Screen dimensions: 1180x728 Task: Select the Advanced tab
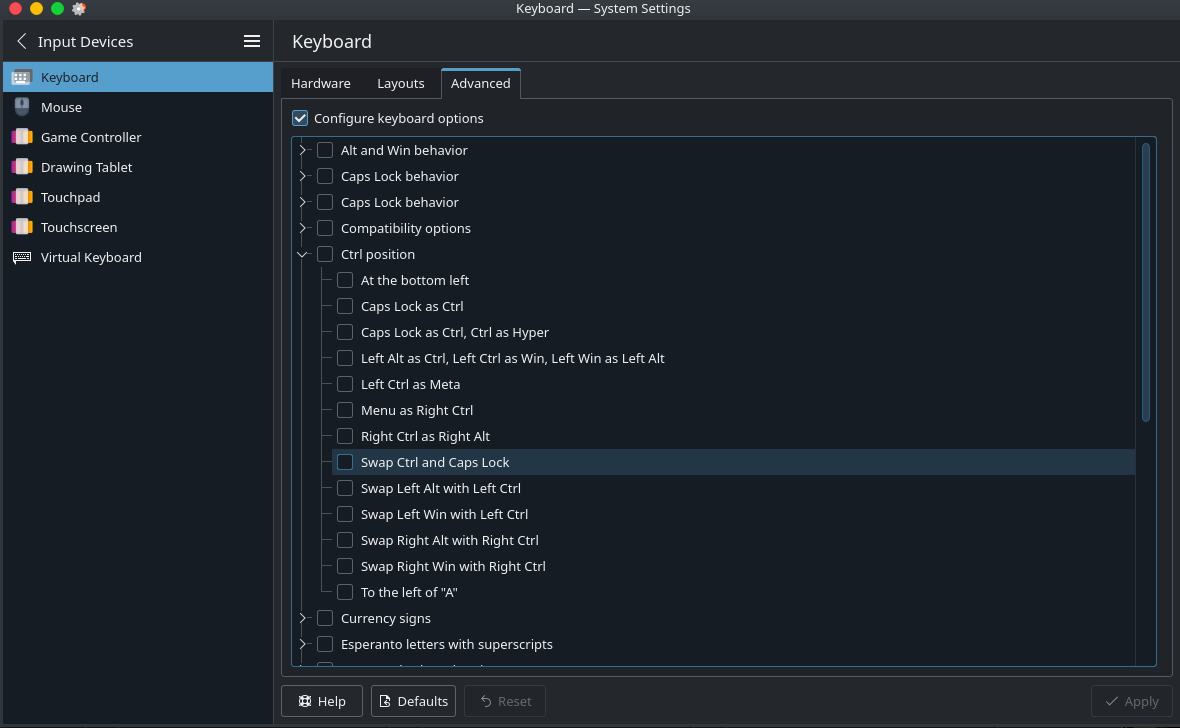click(480, 84)
